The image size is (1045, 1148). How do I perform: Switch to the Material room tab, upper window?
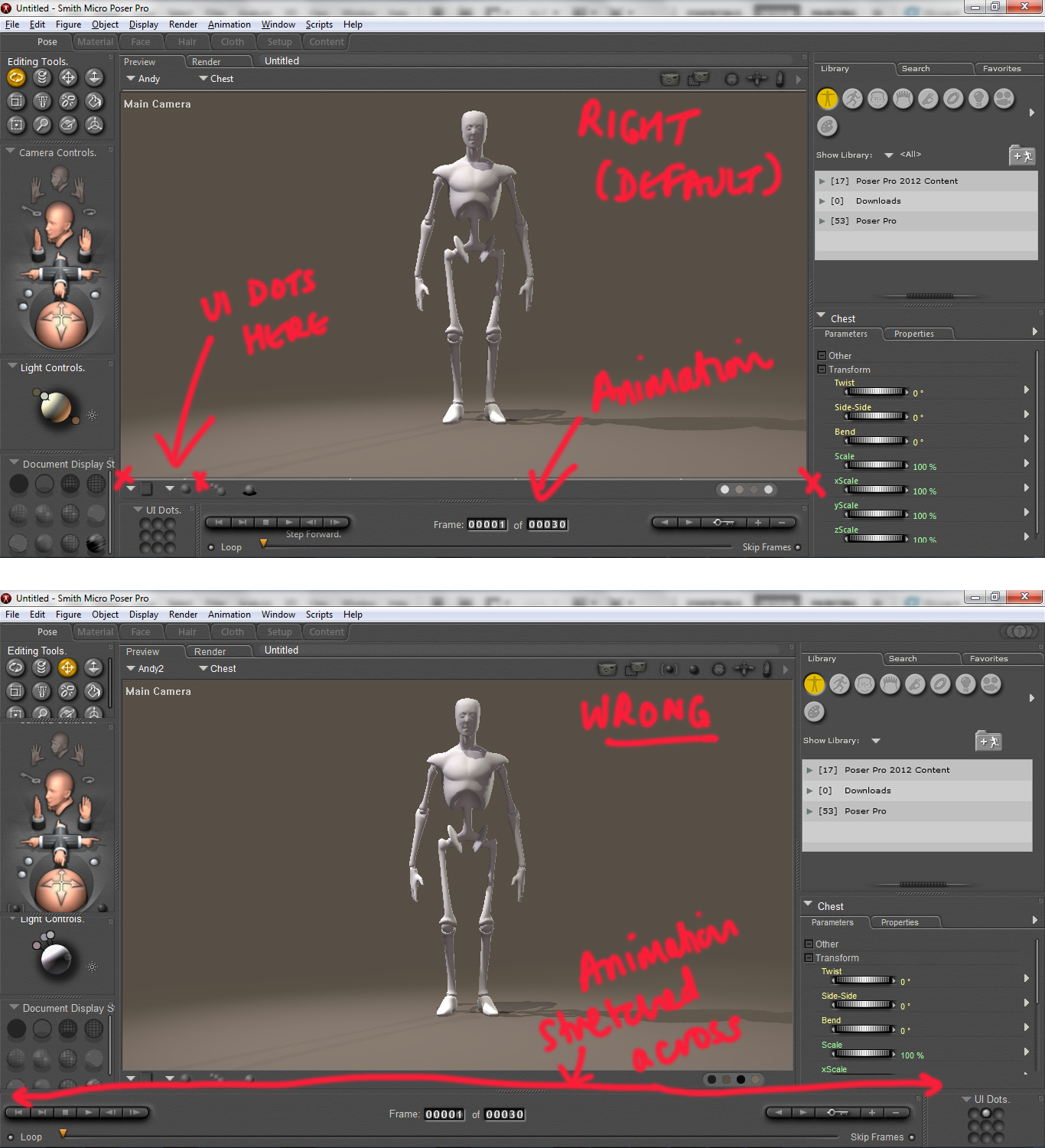click(95, 42)
